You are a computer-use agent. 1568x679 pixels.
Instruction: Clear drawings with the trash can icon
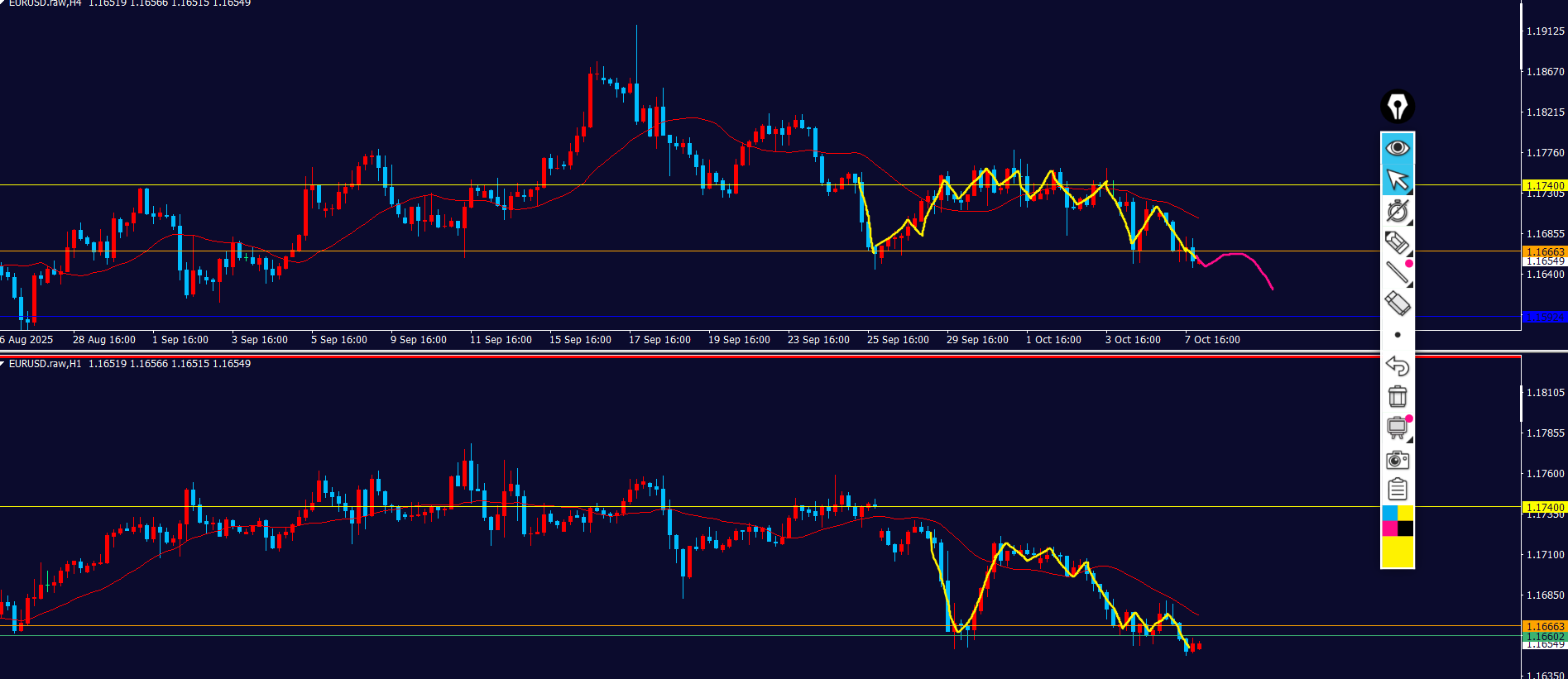pos(1398,397)
